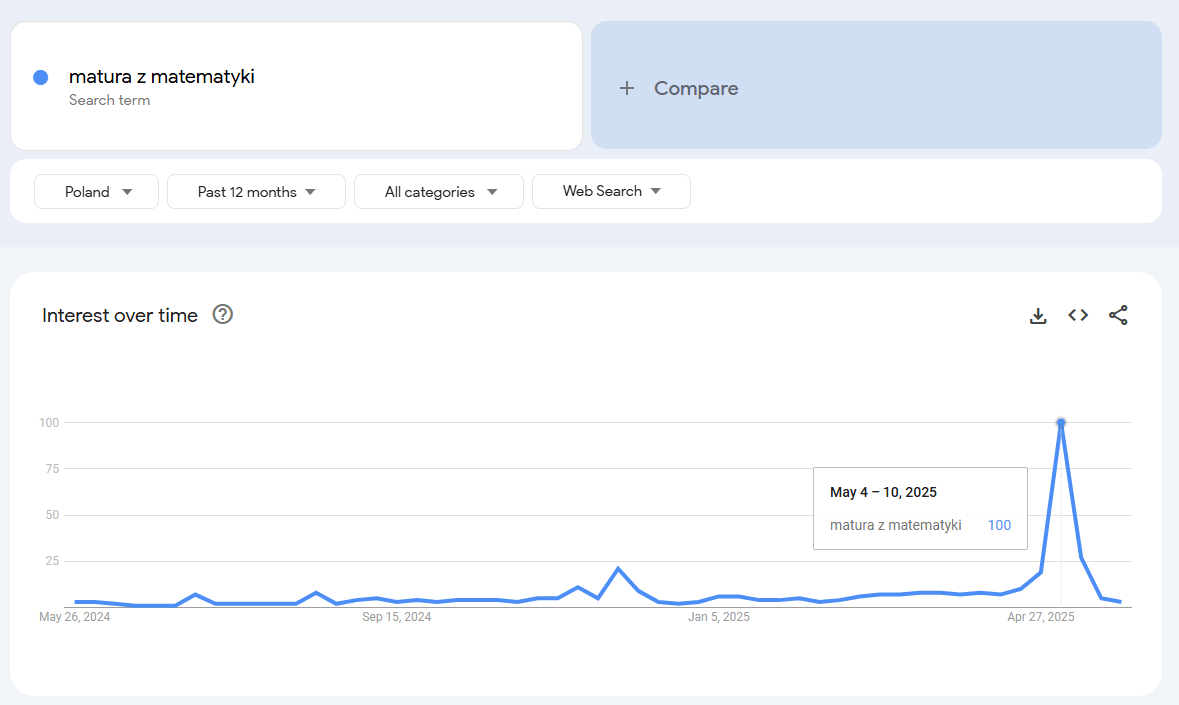This screenshot has height=705, width=1179.
Task: Open the Past 12 months time range dropdown
Action: [256, 192]
